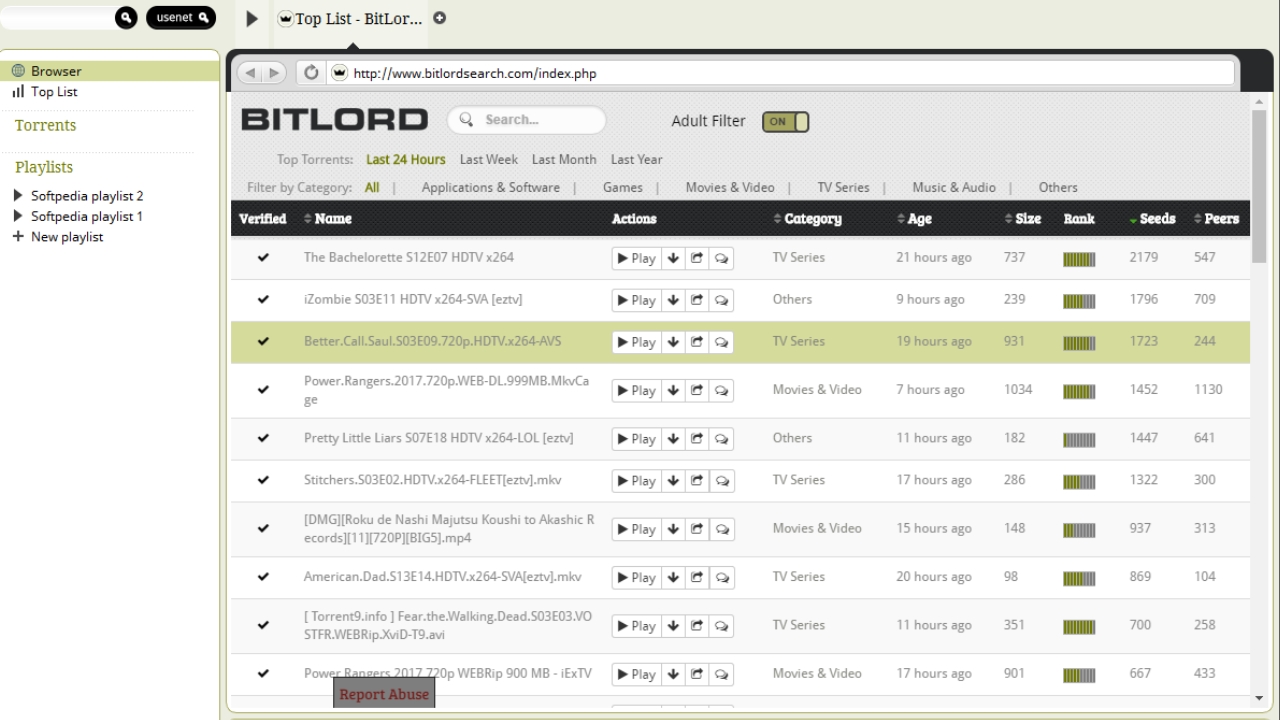Reload the page with the refresh icon
Screen dimensions: 1280x720
(x=311, y=73)
